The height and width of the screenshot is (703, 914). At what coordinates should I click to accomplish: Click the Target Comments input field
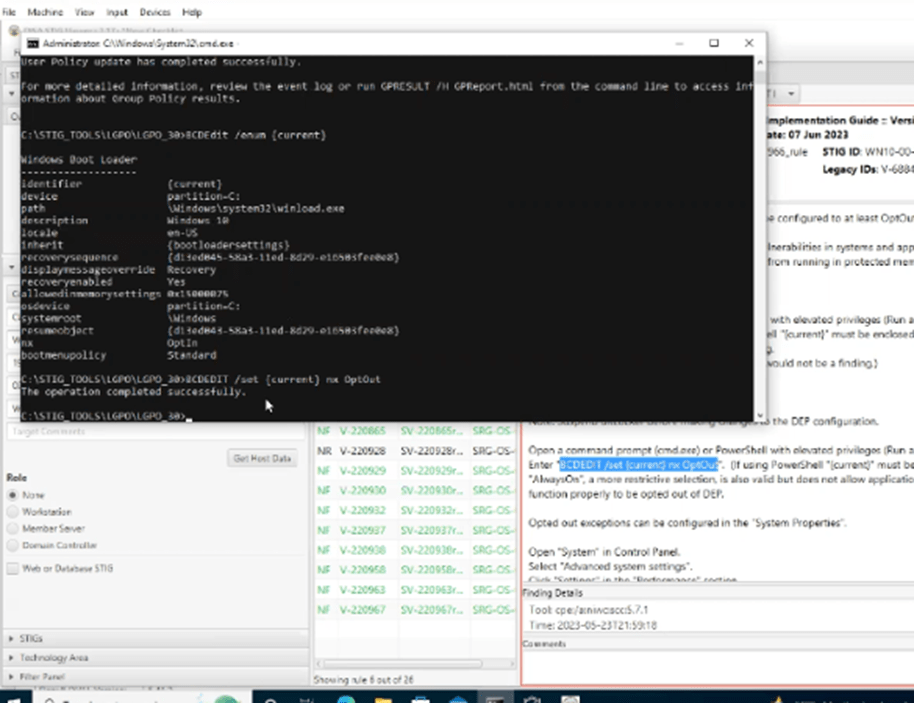point(150,431)
